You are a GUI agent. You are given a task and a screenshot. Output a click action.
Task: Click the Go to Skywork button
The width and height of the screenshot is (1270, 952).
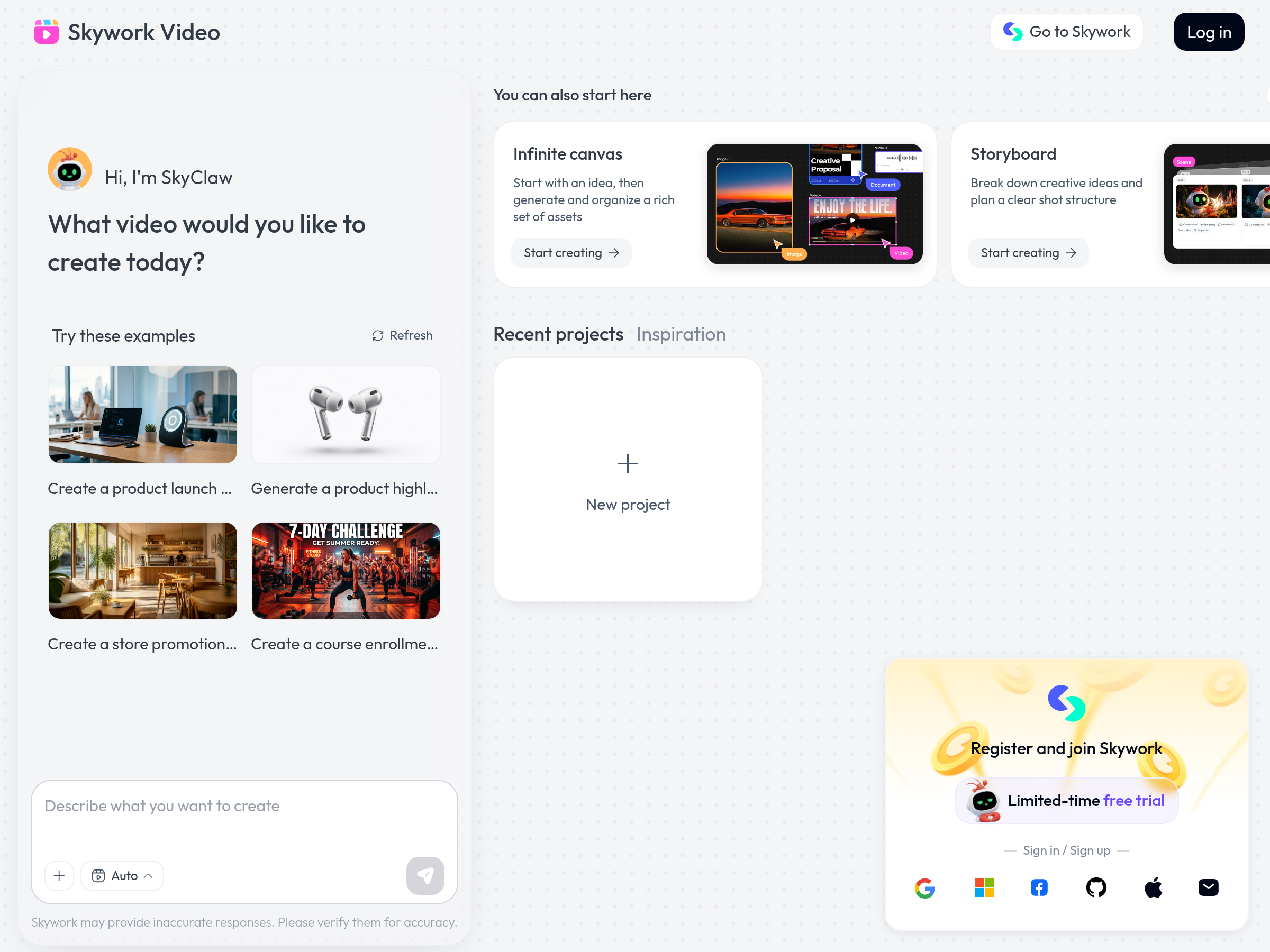tap(1067, 32)
